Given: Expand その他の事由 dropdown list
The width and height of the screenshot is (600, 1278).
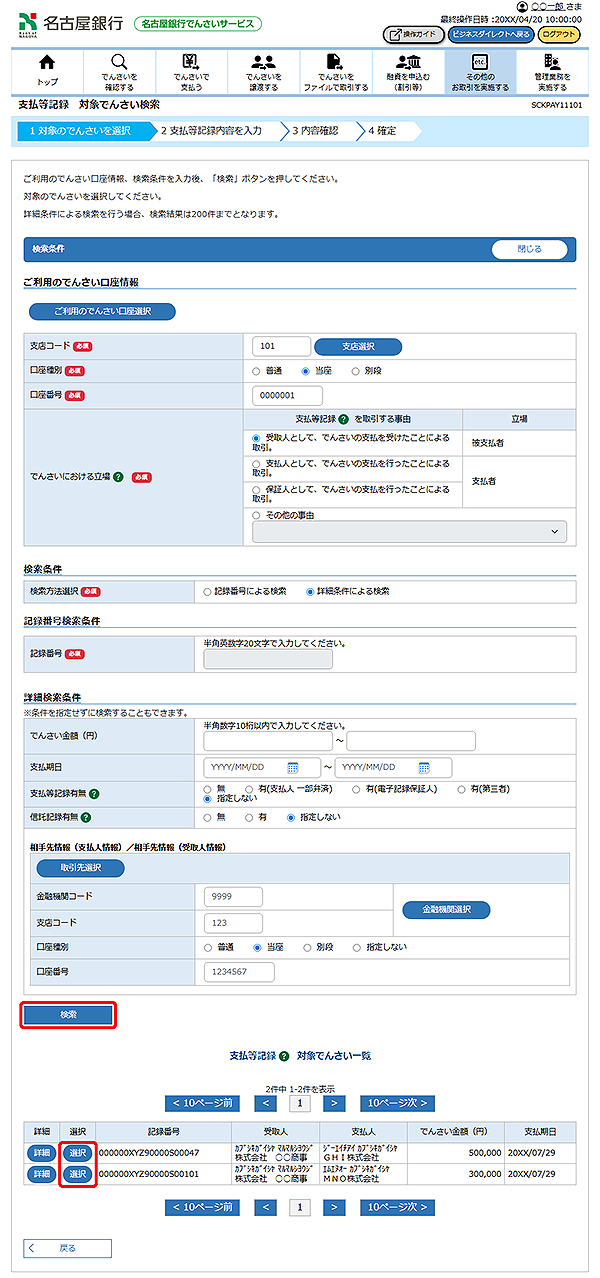Looking at the screenshot, I should tap(409, 532).
